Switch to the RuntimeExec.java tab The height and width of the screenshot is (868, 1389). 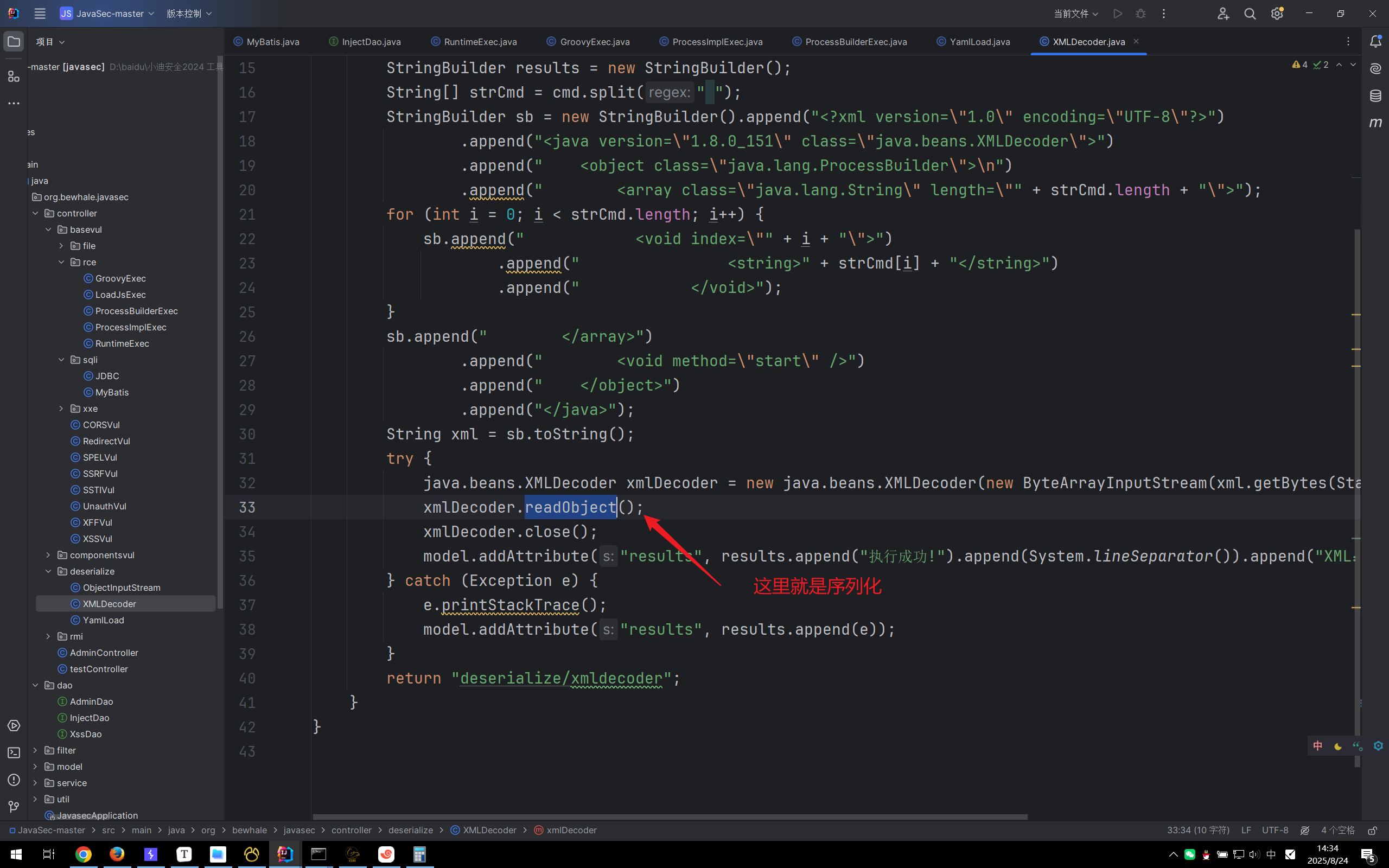tap(480, 41)
